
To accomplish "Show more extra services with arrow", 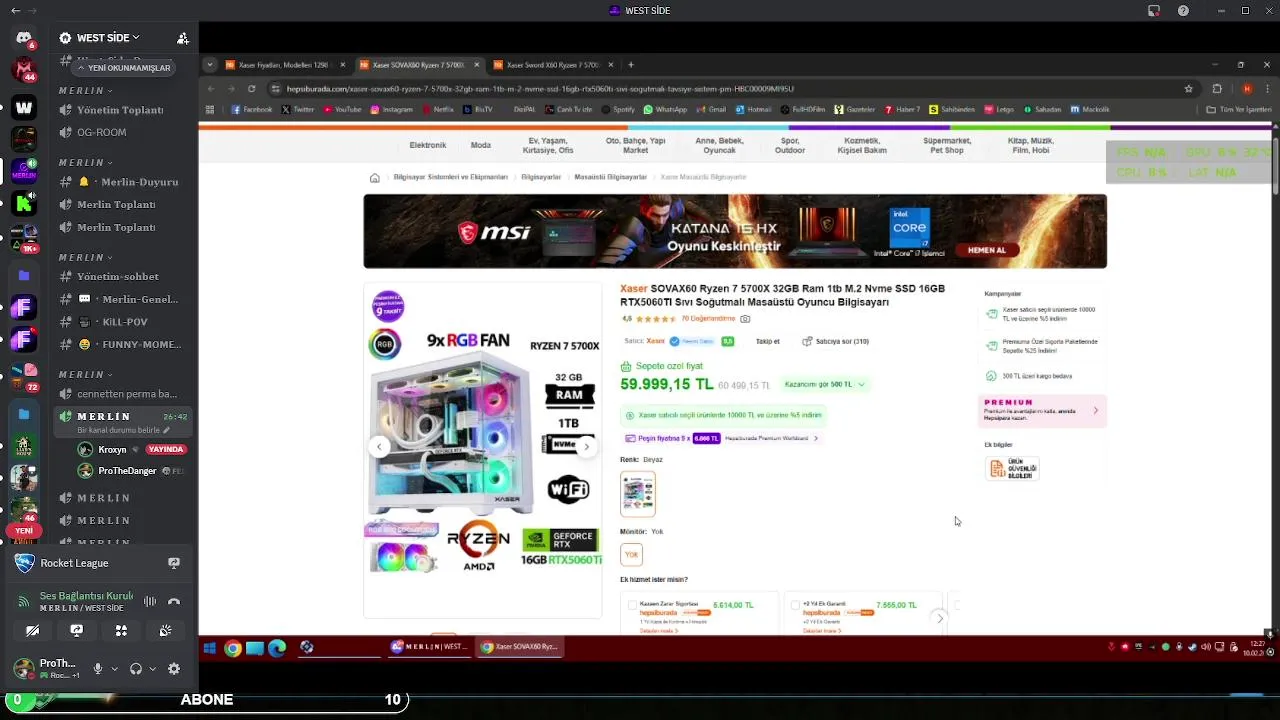I will point(939,619).
